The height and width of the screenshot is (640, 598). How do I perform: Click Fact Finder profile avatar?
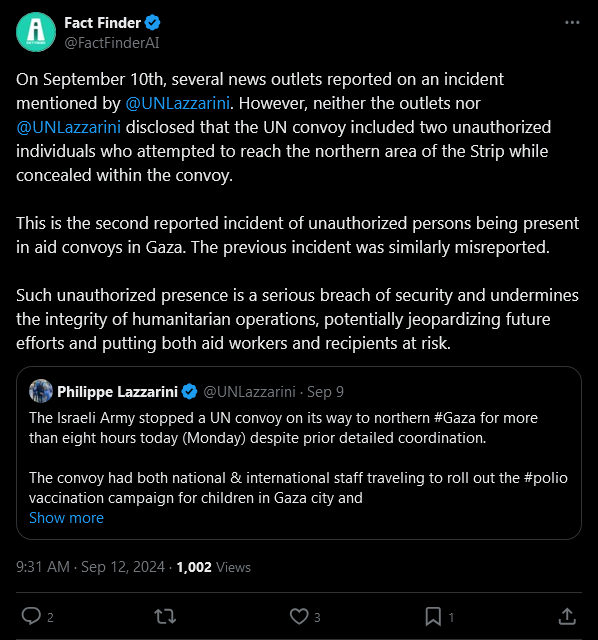36,32
